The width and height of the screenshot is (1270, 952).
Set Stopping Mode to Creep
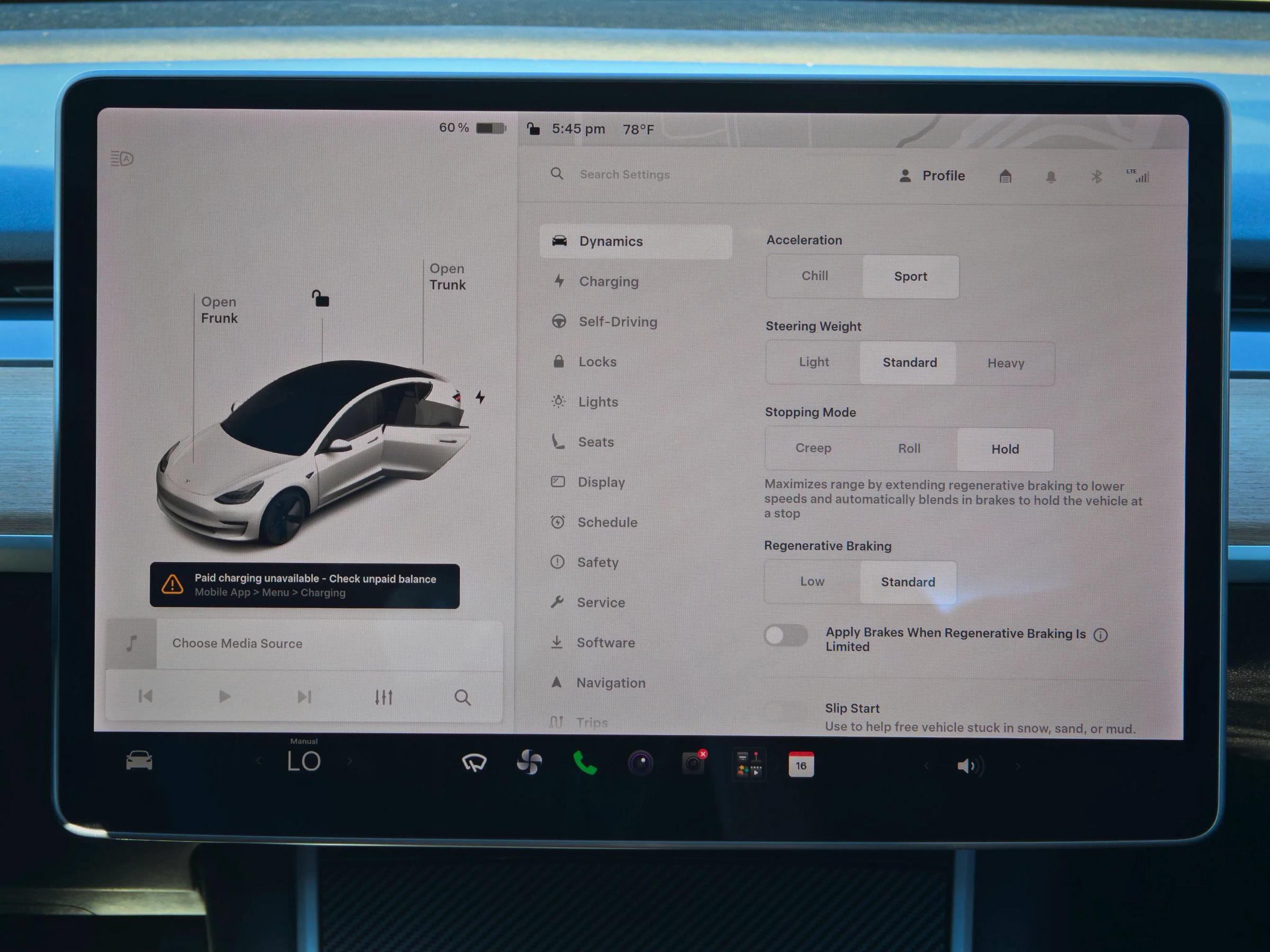pos(813,448)
